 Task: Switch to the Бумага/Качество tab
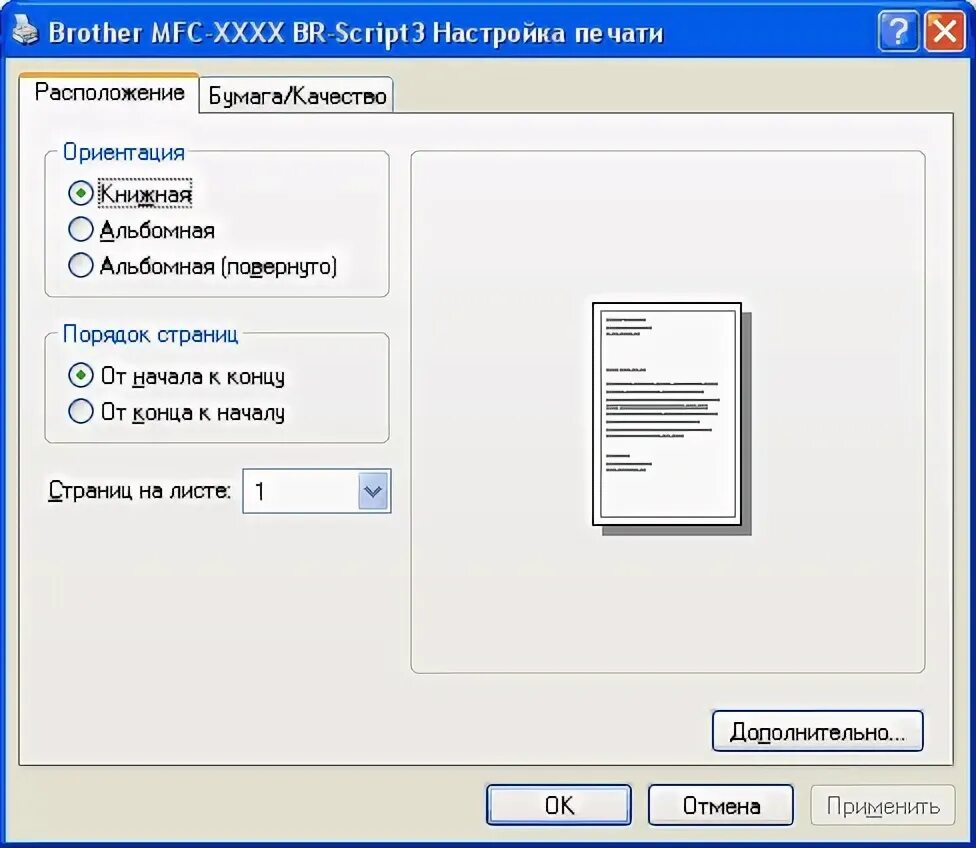click(297, 96)
